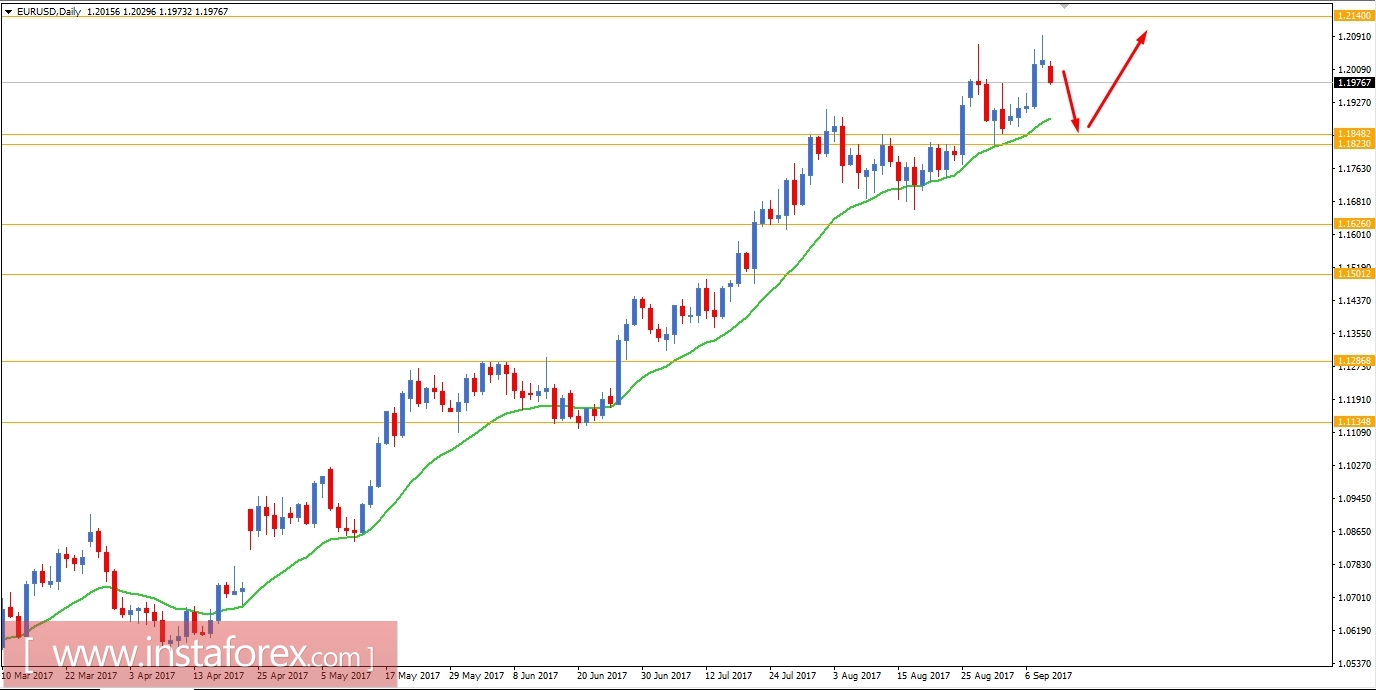
Task: Click the black 1.19767 current price tag
Action: tap(1356, 83)
